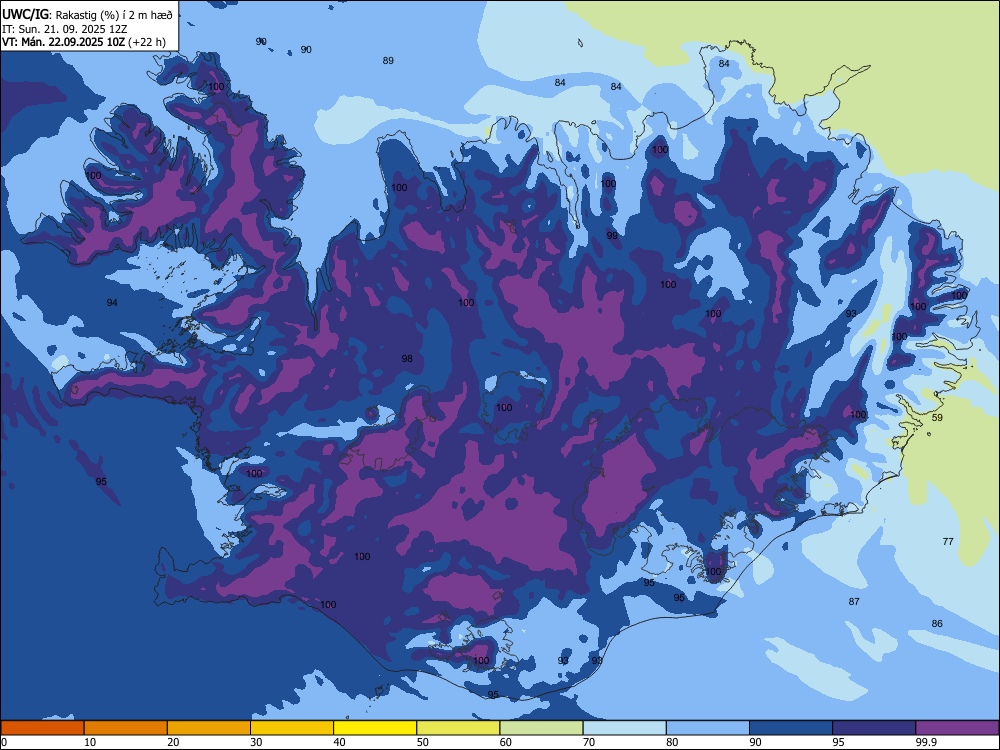Click the medium blue 90–95 legend swatch
The image size is (1000, 750).
coord(791,728)
